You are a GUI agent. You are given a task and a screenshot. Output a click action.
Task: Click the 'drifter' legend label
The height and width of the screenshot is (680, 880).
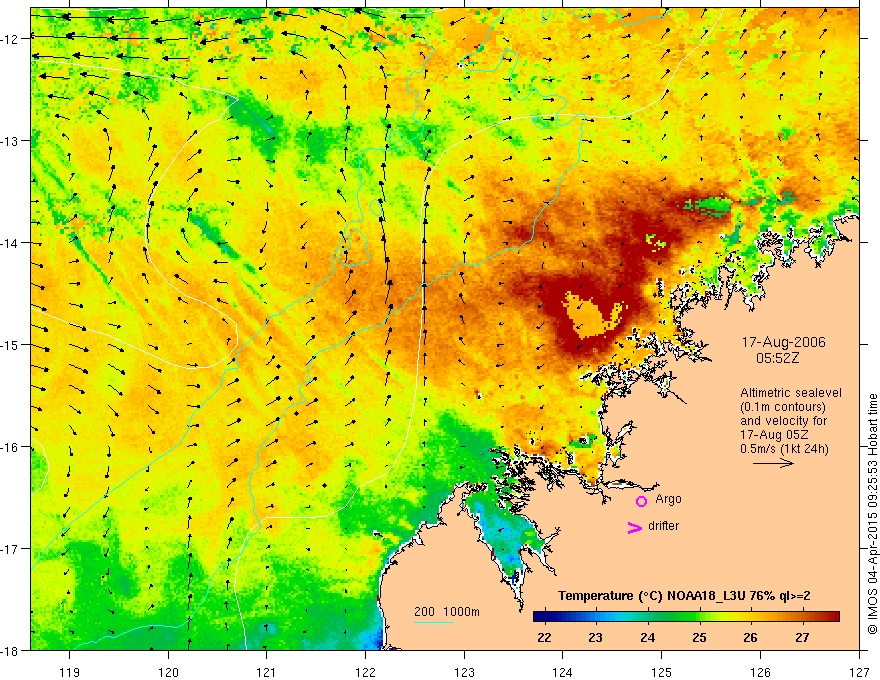coord(663,526)
